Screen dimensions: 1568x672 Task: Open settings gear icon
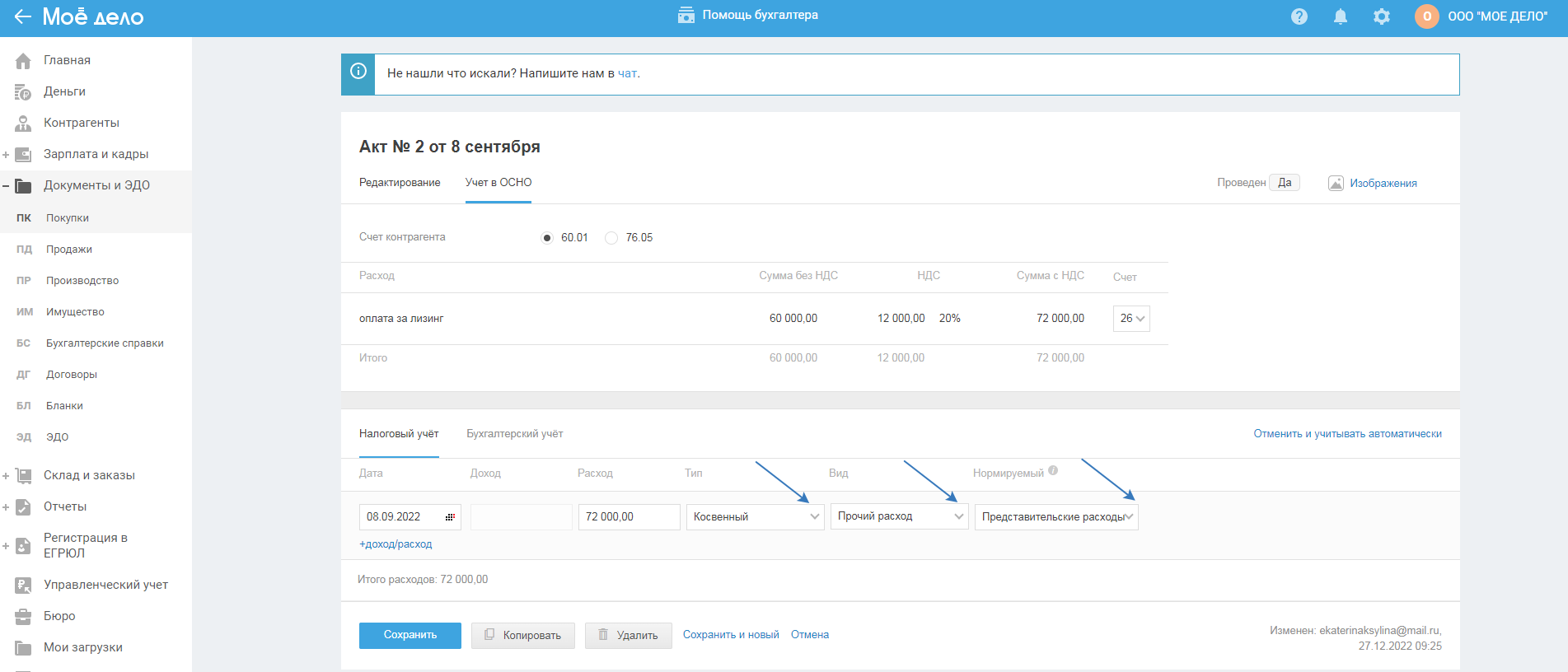point(1382,16)
